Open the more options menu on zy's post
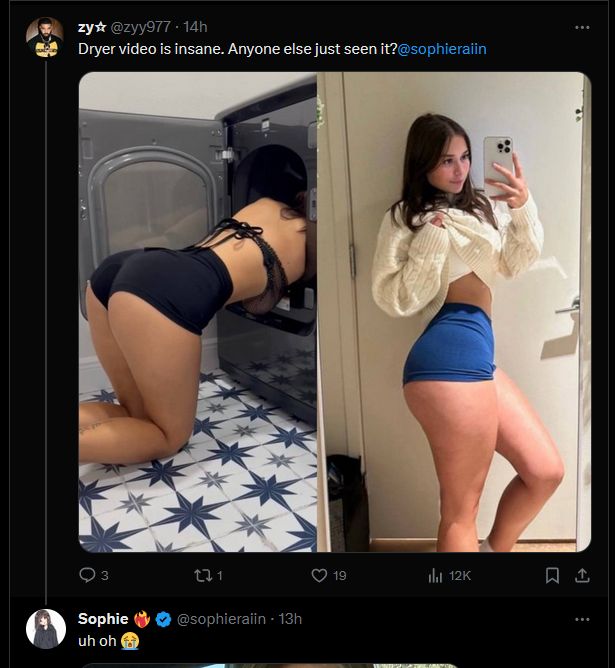615x668 pixels. [582, 27]
